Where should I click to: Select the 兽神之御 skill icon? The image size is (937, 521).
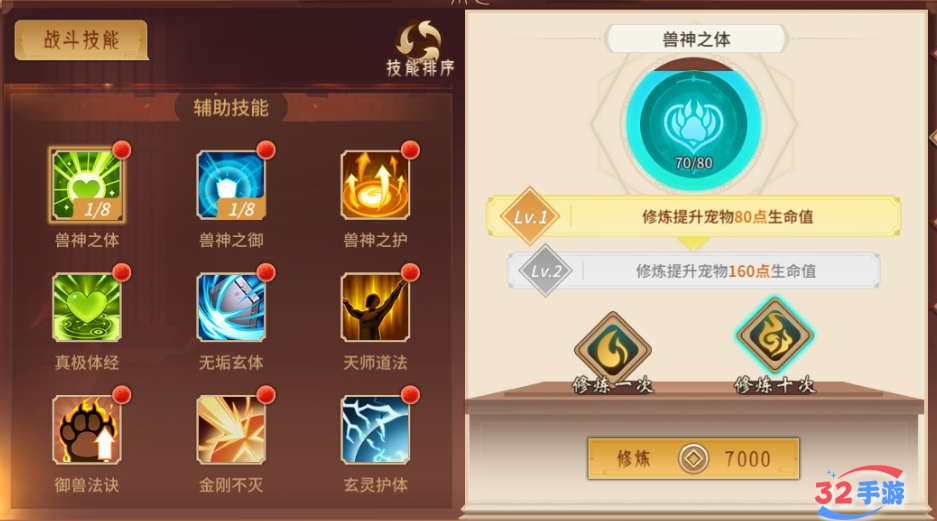[231, 185]
